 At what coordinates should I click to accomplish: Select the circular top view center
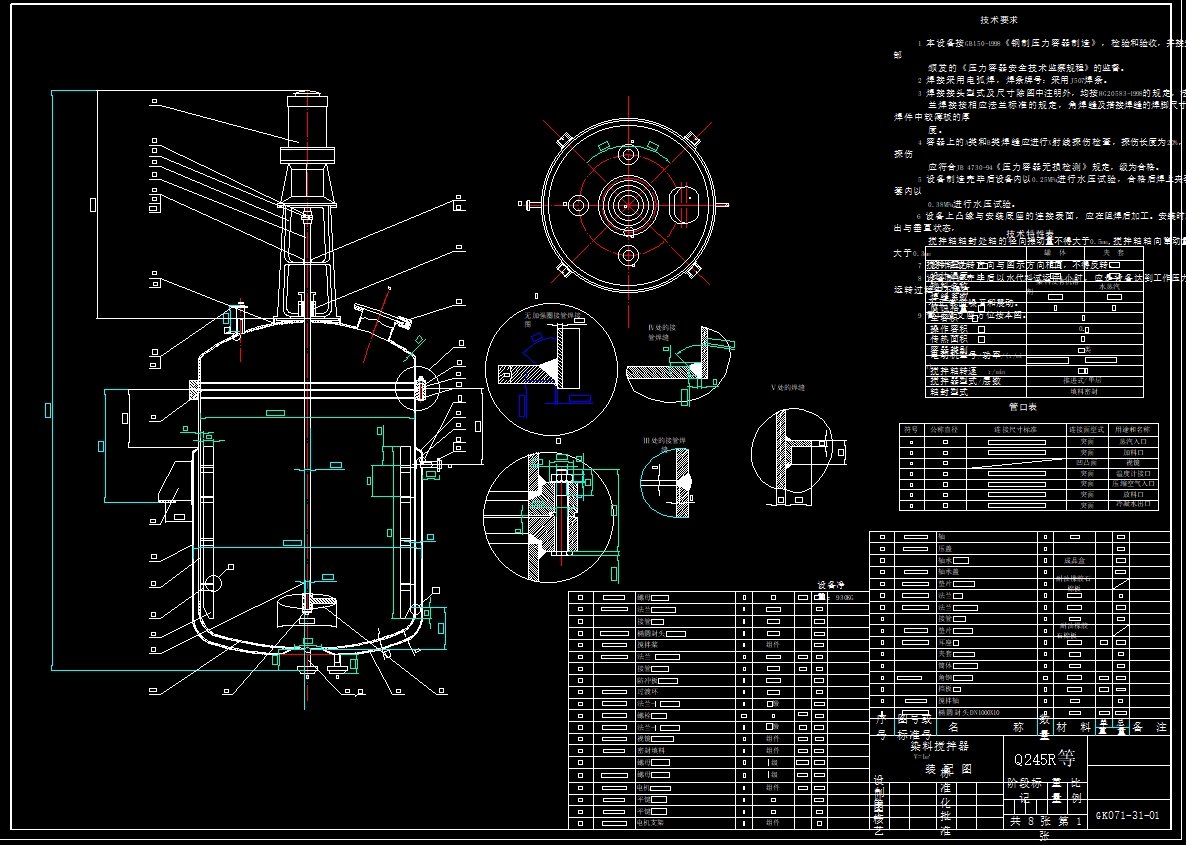[627, 203]
